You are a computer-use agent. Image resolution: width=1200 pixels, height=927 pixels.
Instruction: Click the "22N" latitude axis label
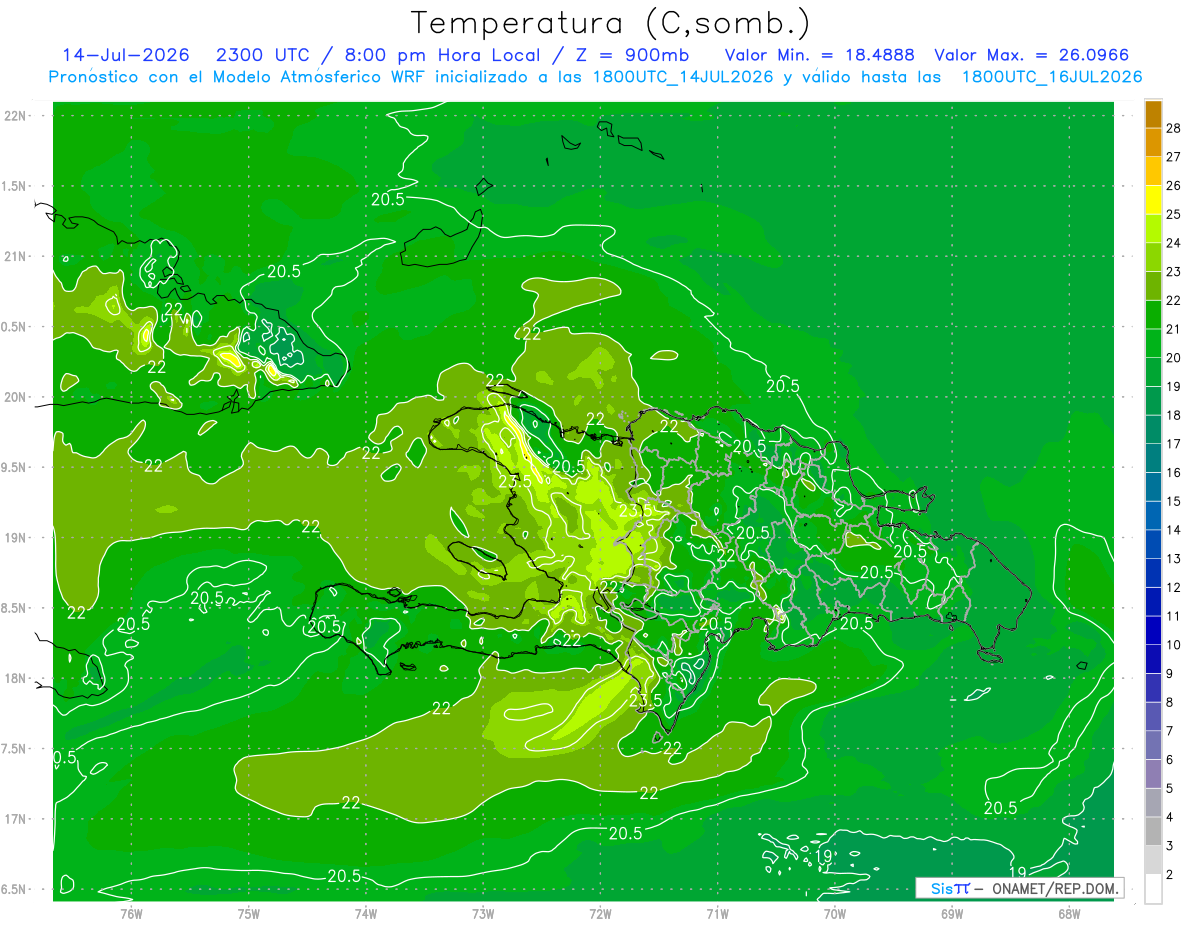pos(15,116)
